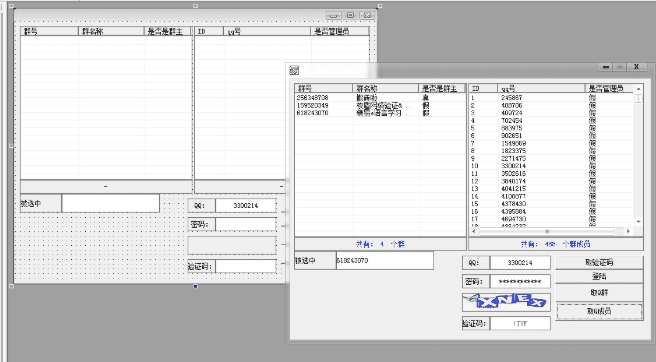656x362 pixels.
Task: Click ID column header in background designer window
Action: [x=209, y=31]
